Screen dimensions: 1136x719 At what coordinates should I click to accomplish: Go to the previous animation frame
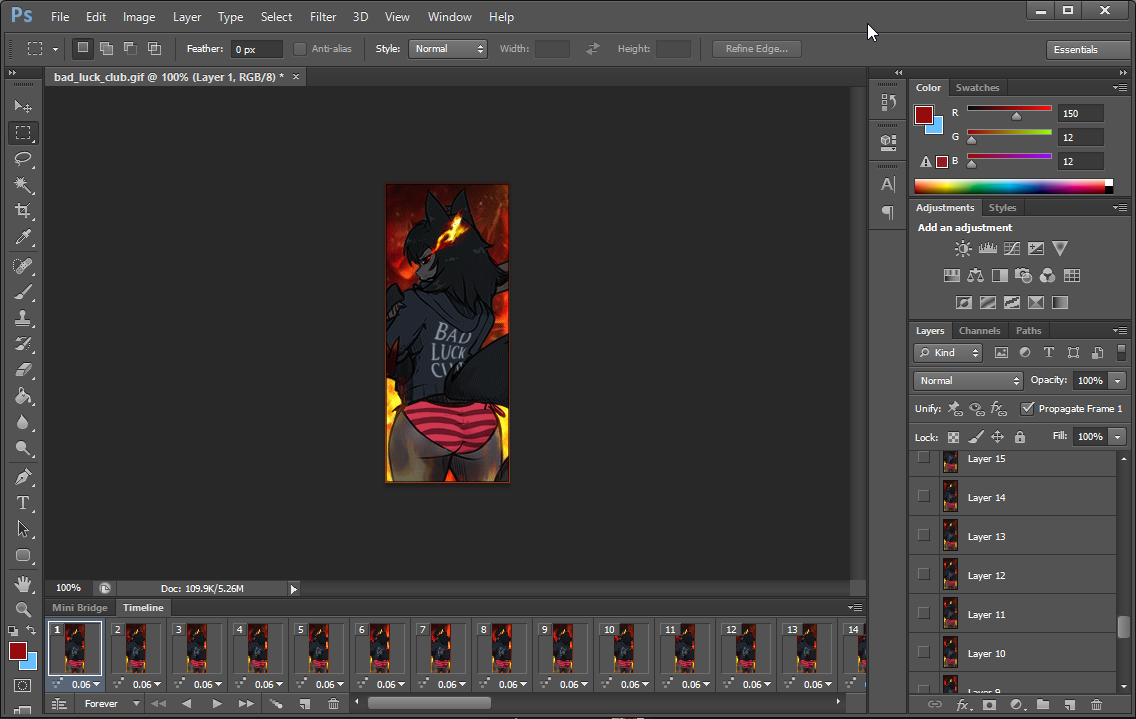point(187,703)
